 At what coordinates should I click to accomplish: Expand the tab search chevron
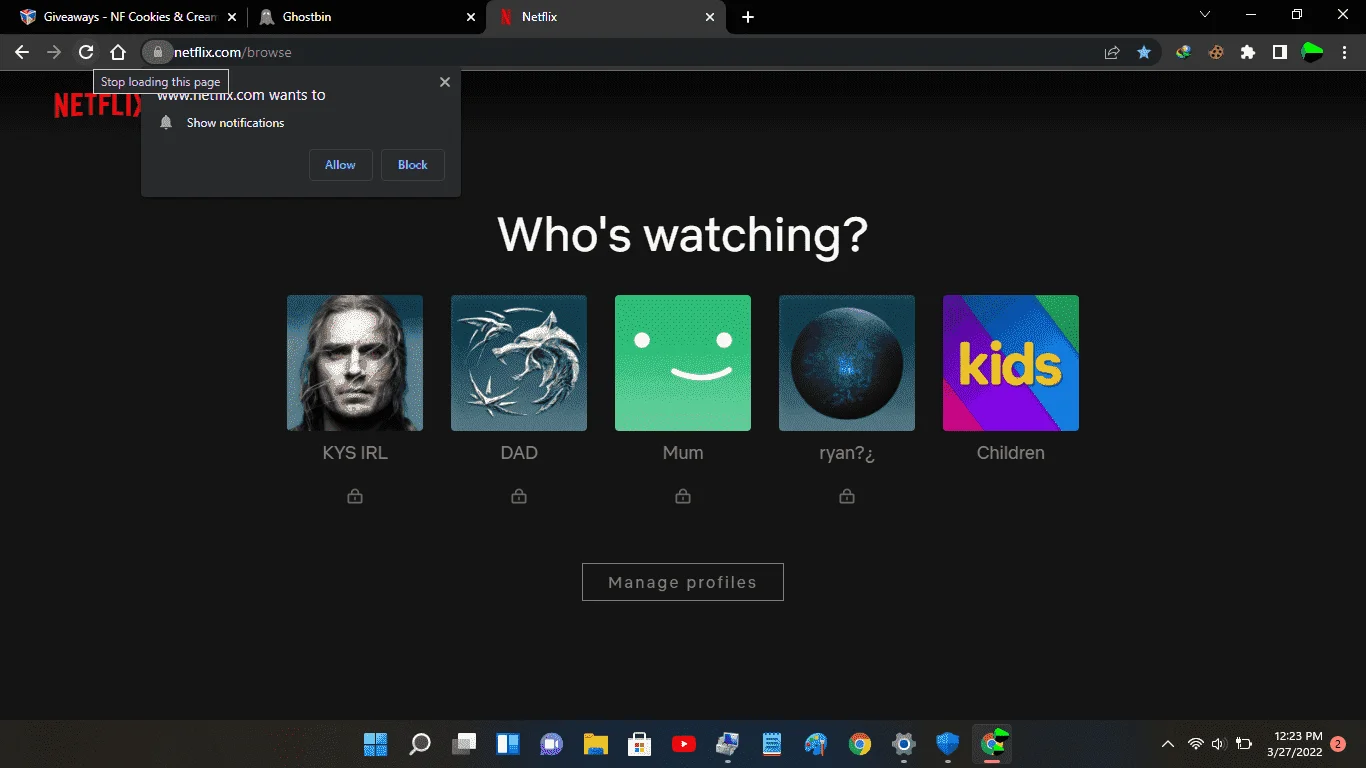pyautogui.click(x=1205, y=15)
